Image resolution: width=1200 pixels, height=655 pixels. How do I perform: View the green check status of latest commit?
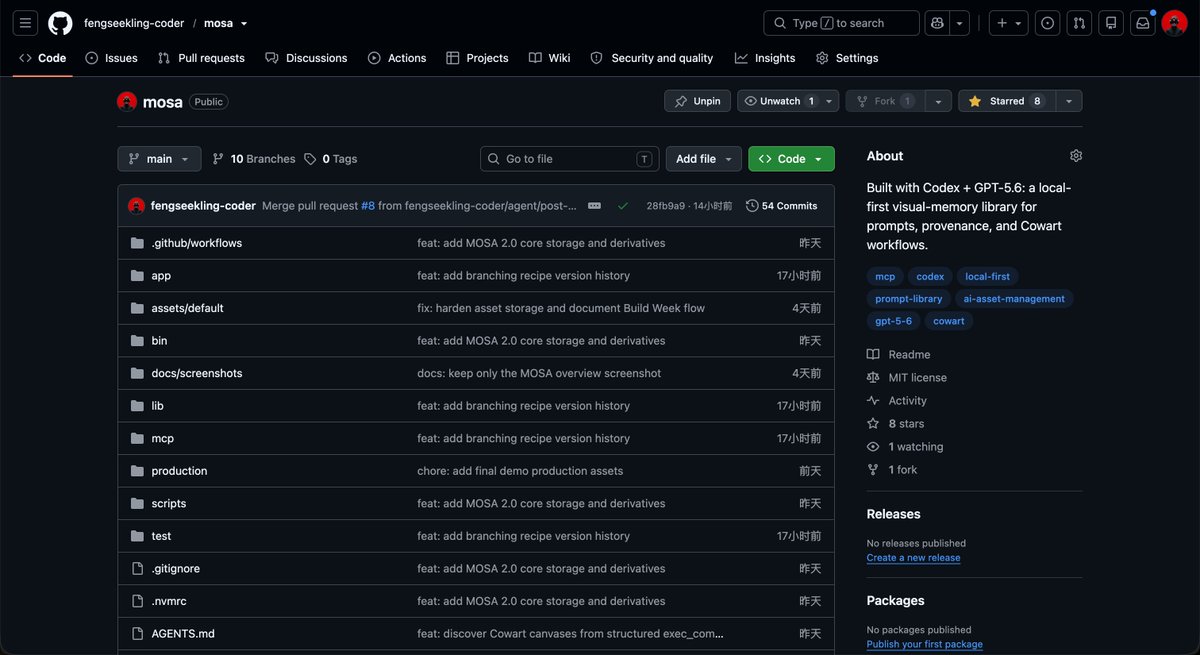(623, 205)
